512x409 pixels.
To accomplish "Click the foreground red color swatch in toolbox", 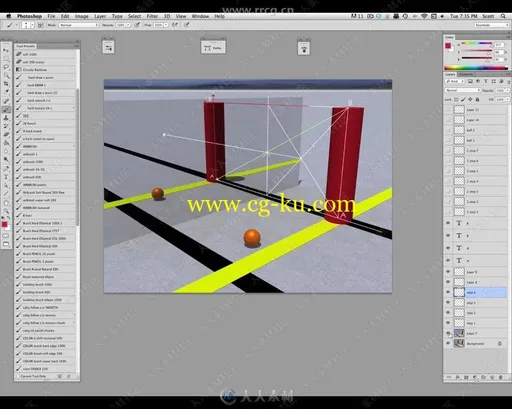I will 4,225.
